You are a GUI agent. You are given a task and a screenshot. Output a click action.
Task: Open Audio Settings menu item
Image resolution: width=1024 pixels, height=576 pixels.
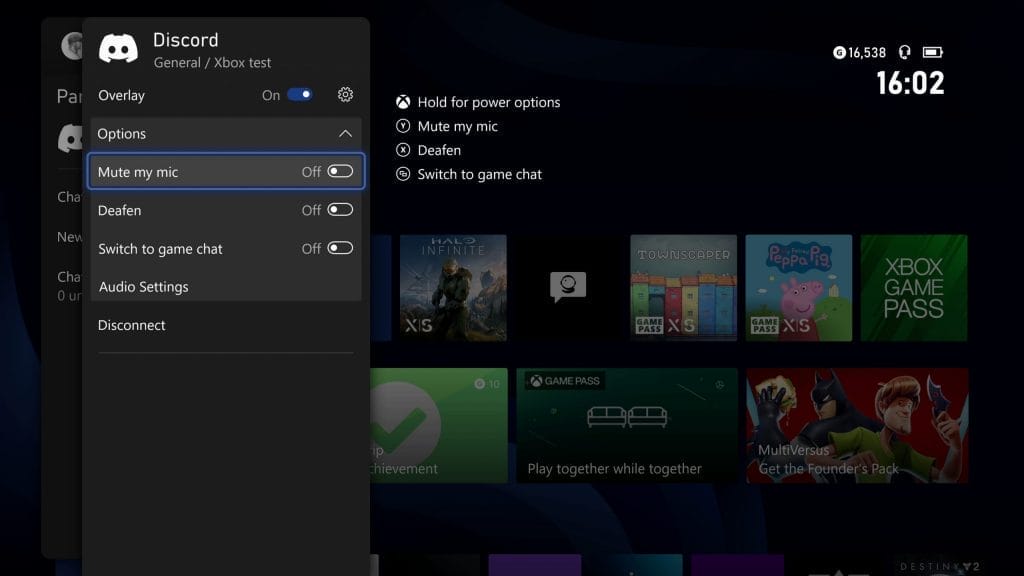[144, 287]
